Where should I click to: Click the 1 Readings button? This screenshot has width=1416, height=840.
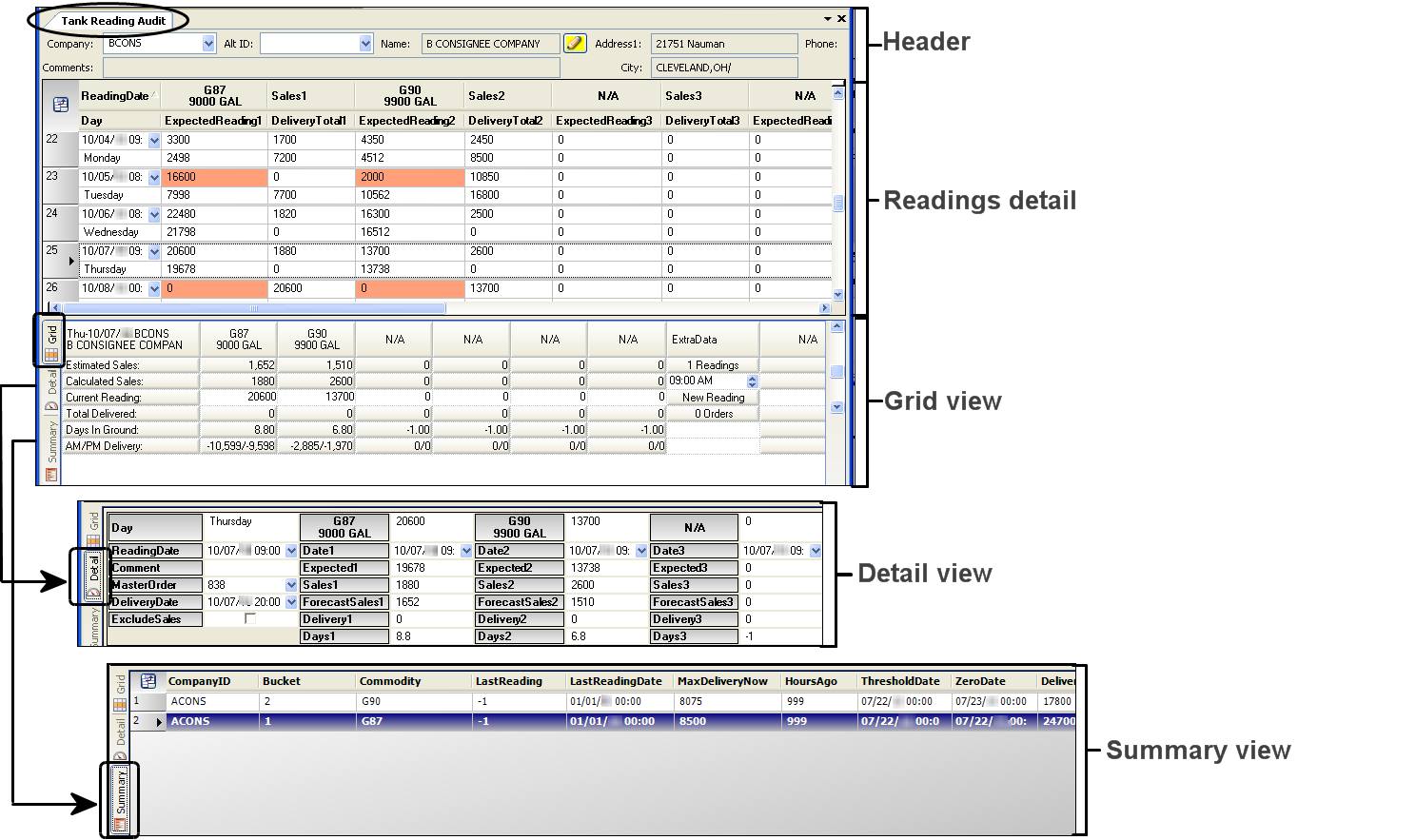click(713, 365)
